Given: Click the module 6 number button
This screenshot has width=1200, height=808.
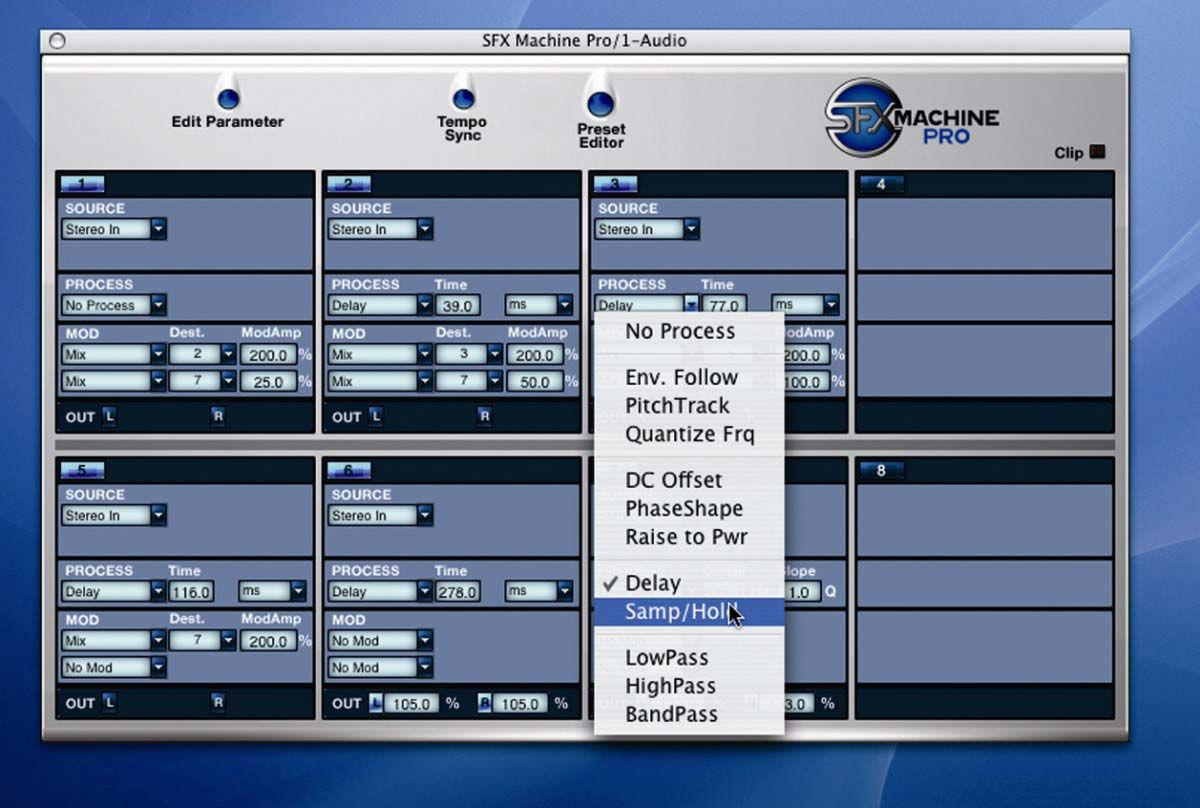Looking at the screenshot, I should tap(352, 470).
